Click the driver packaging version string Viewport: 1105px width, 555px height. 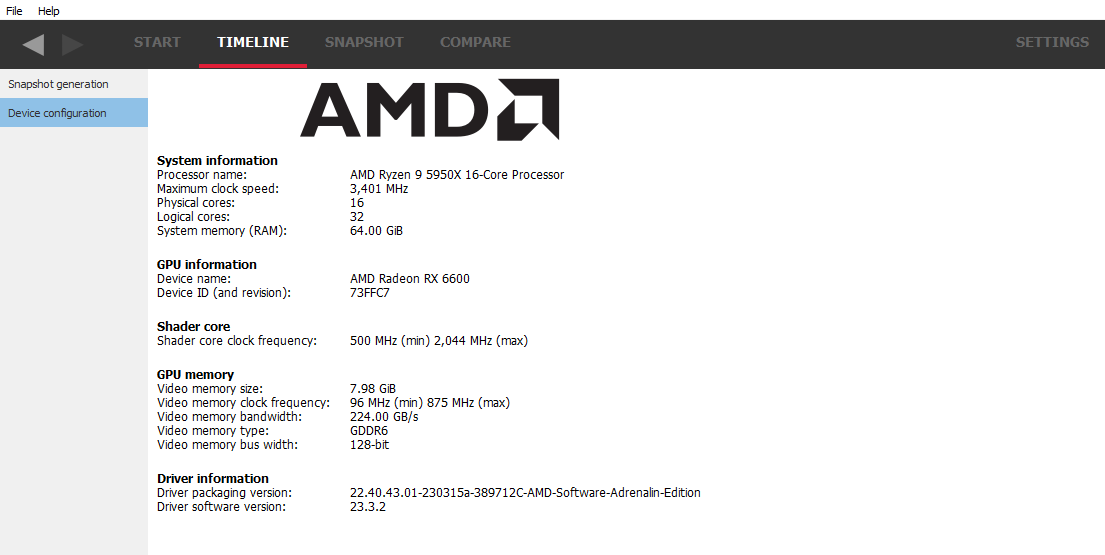click(x=525, y=493)
